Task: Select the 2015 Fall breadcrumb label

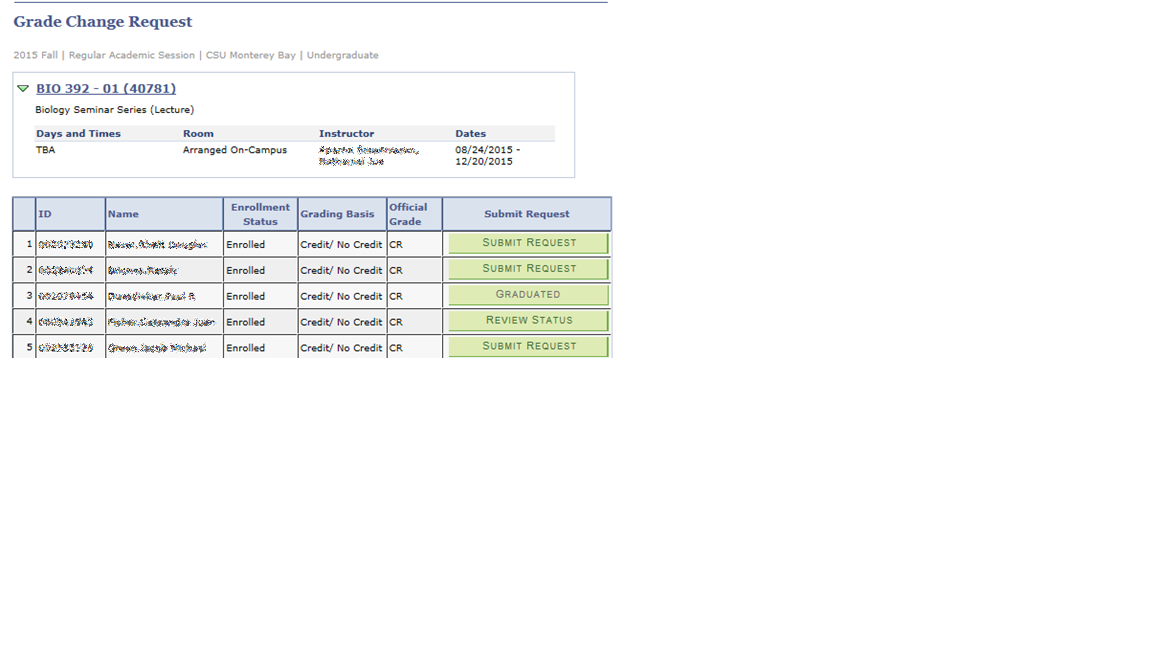Action: pyautogui.click(x=35, y=55)
